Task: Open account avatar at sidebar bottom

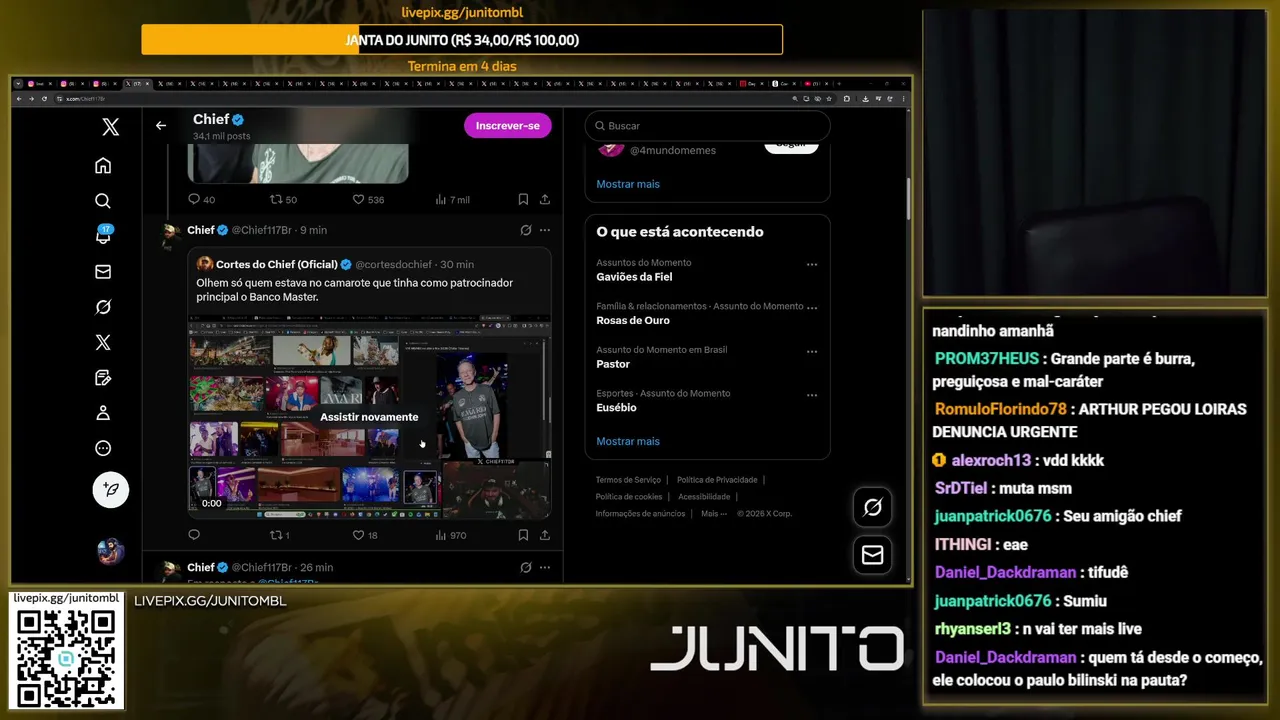Action: [x=111, y=551]
